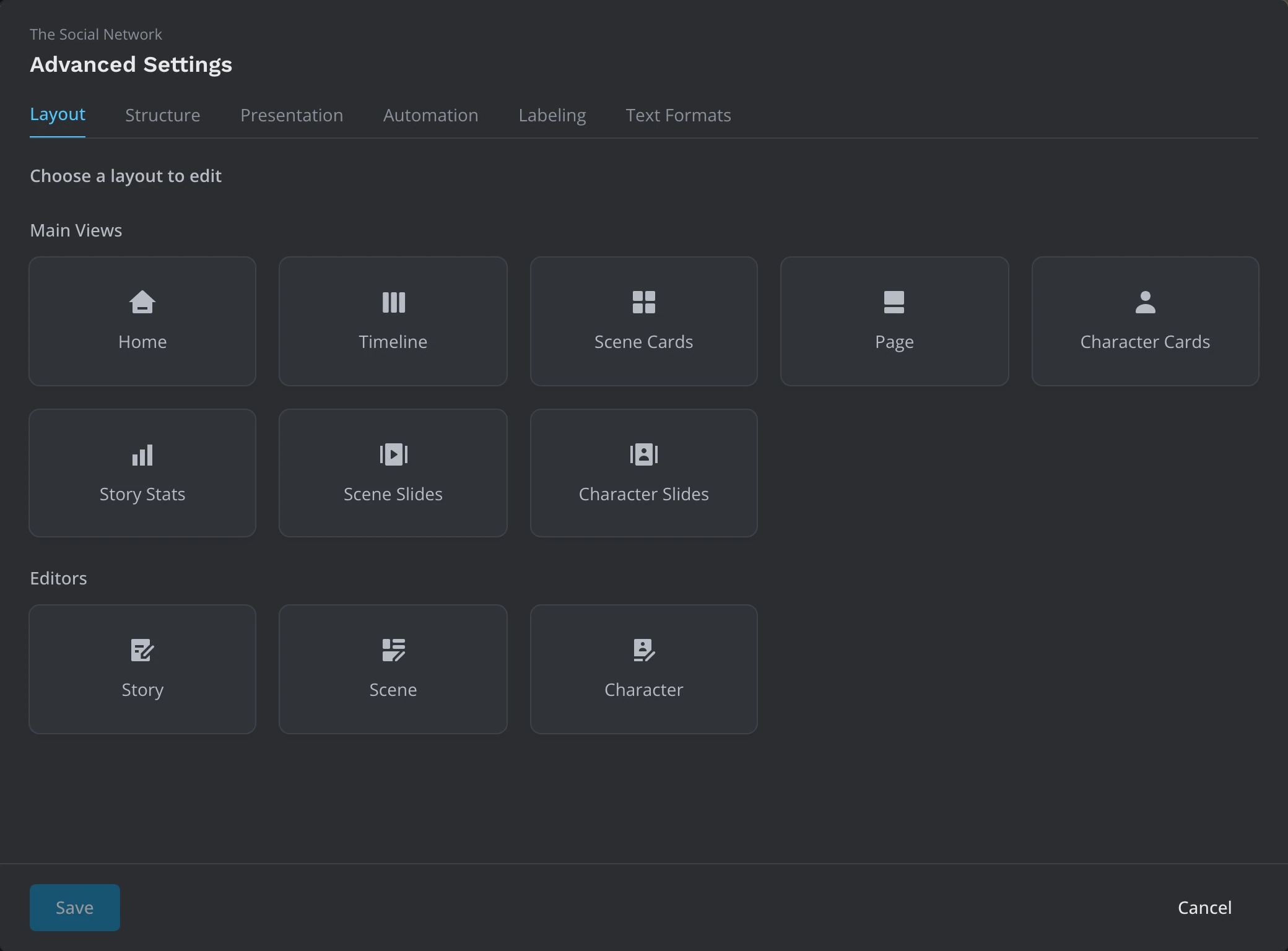Image resolution: width=1288 pixels, height=951 pixels.
Task: Open the Presentation tab
Action: [292, 115]
